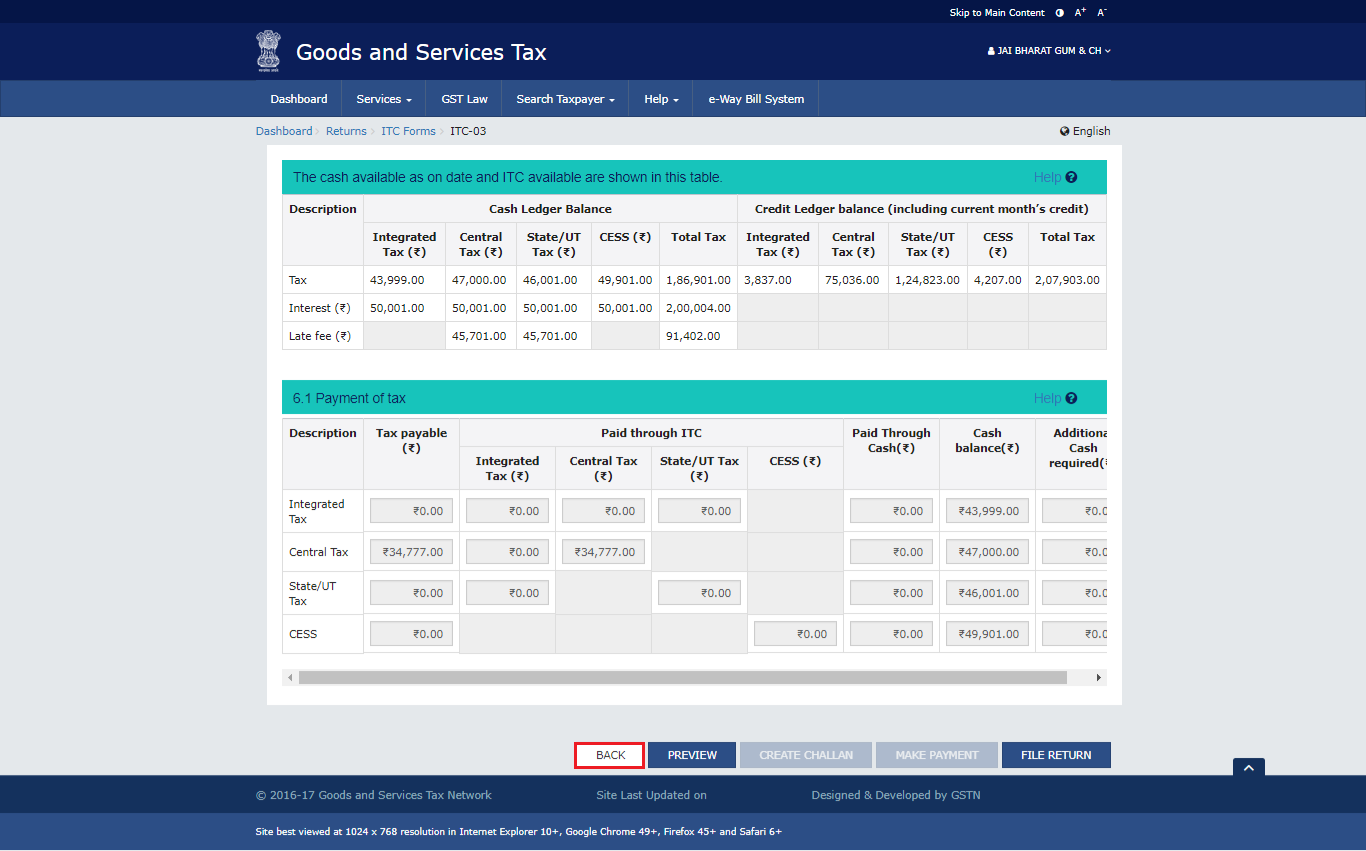The height and width of the screenshot is (851, 1366).
Task: Click the PREVIEW button
Action: point(692,755)
